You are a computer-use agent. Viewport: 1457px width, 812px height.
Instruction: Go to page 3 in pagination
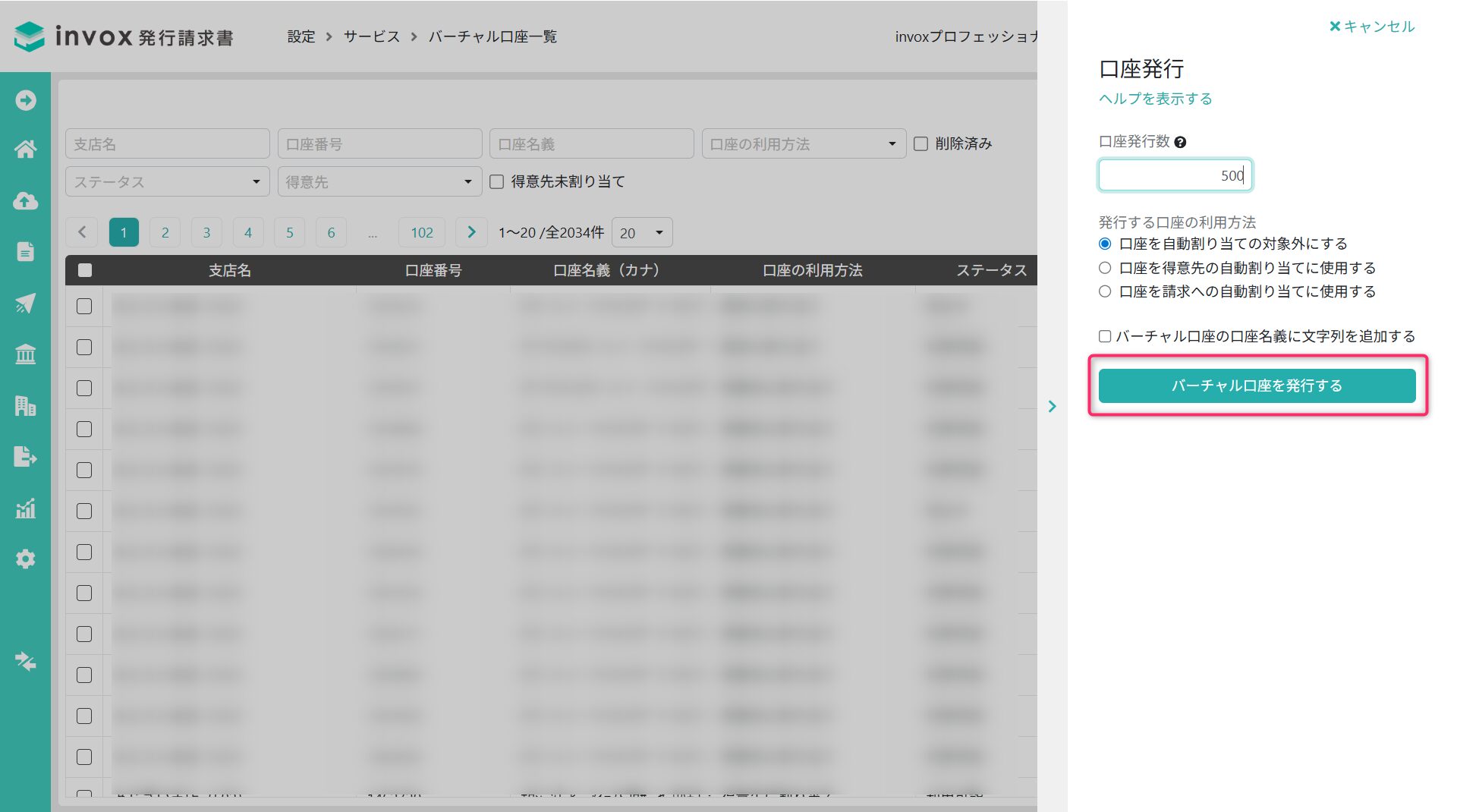click(x=206, y=233)
